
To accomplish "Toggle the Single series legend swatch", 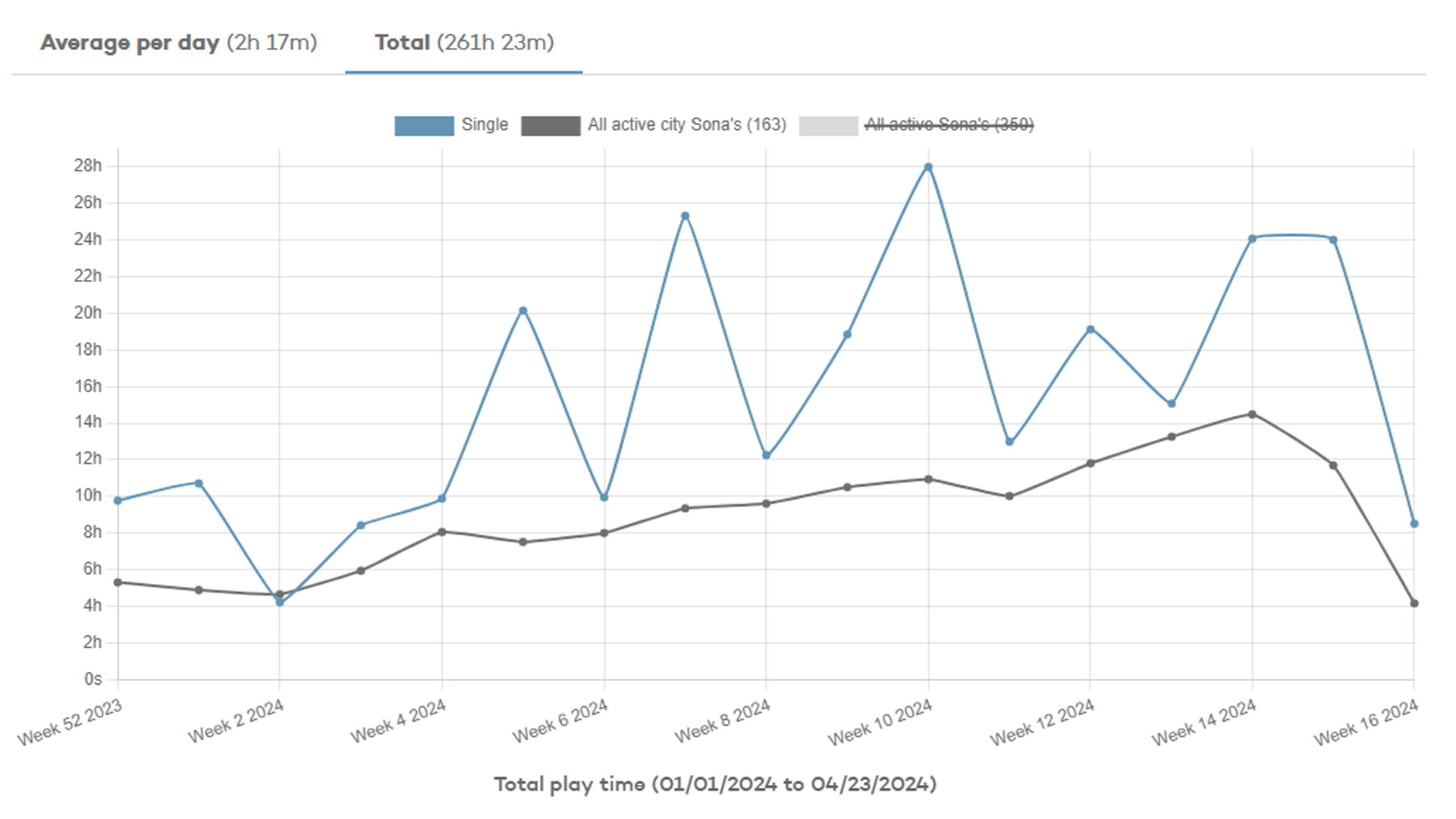I will pos(424,125).
